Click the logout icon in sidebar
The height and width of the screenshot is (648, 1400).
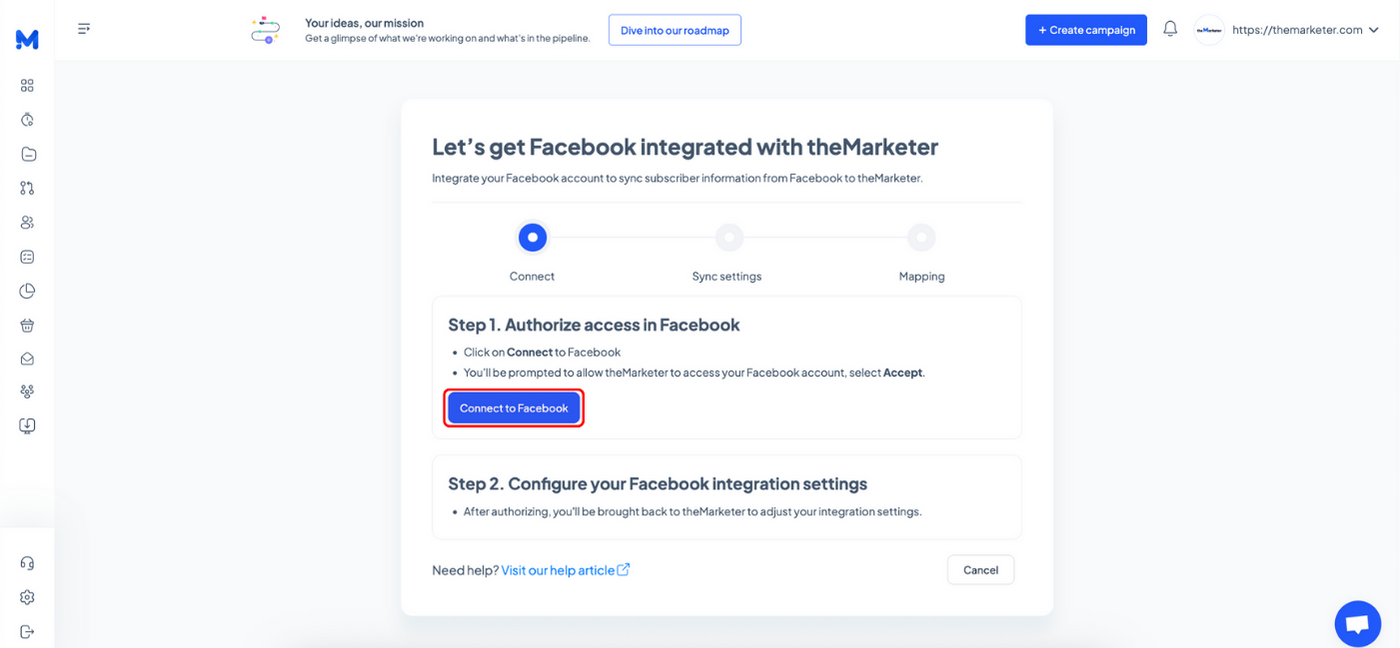27,631
